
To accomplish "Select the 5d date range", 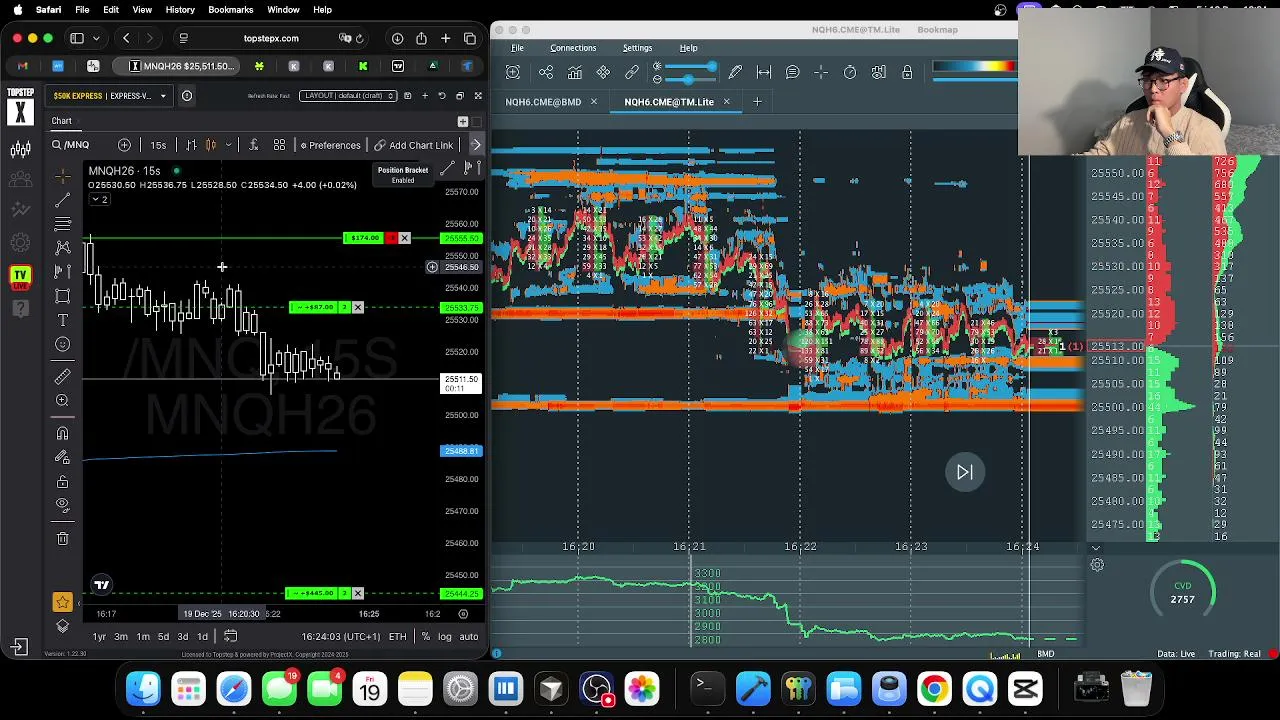I will 163,637.
